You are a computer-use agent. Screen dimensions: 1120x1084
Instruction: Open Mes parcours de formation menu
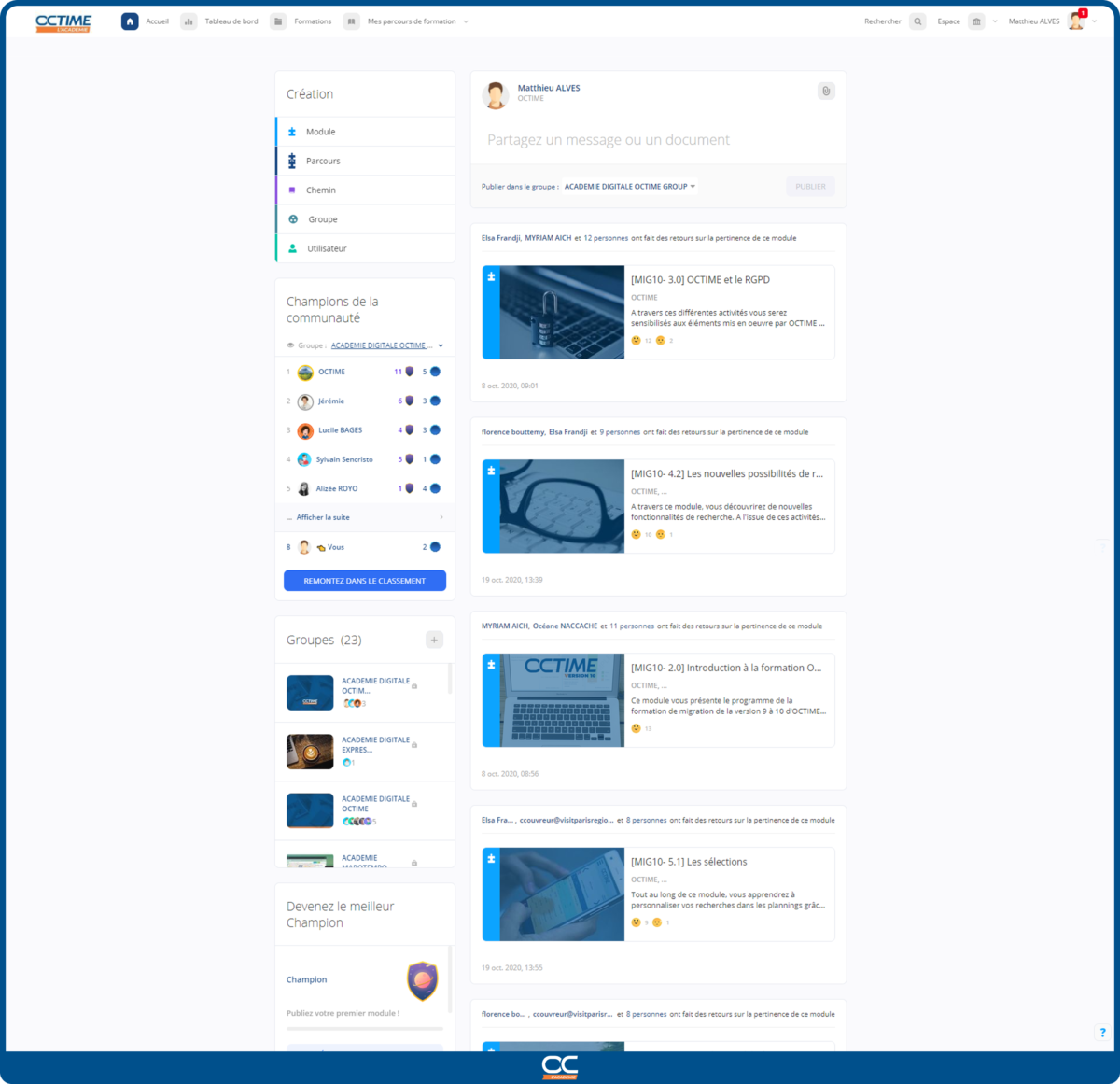coord(412,21)
